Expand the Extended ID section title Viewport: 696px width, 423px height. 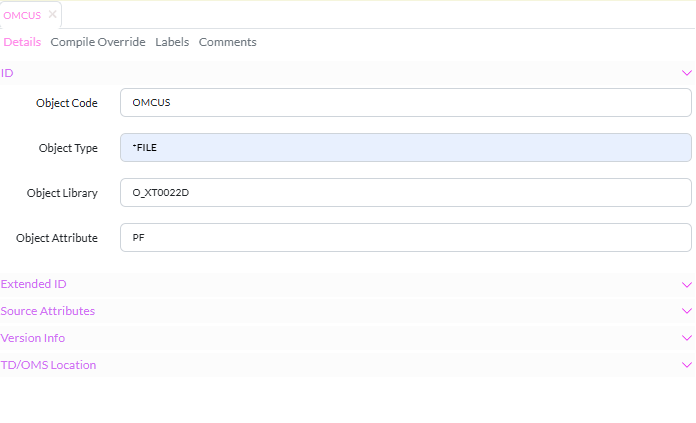coord(33,285)
